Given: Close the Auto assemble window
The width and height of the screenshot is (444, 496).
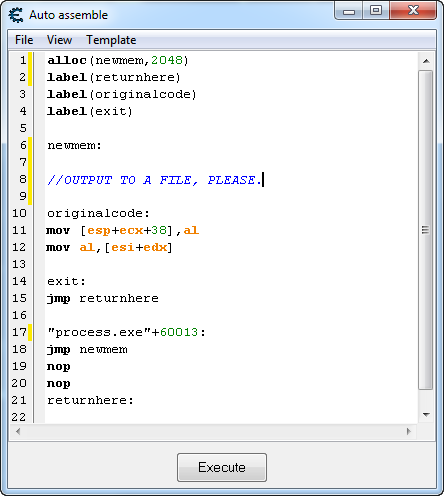Looking at the screenshot, I should coord(413,11).
